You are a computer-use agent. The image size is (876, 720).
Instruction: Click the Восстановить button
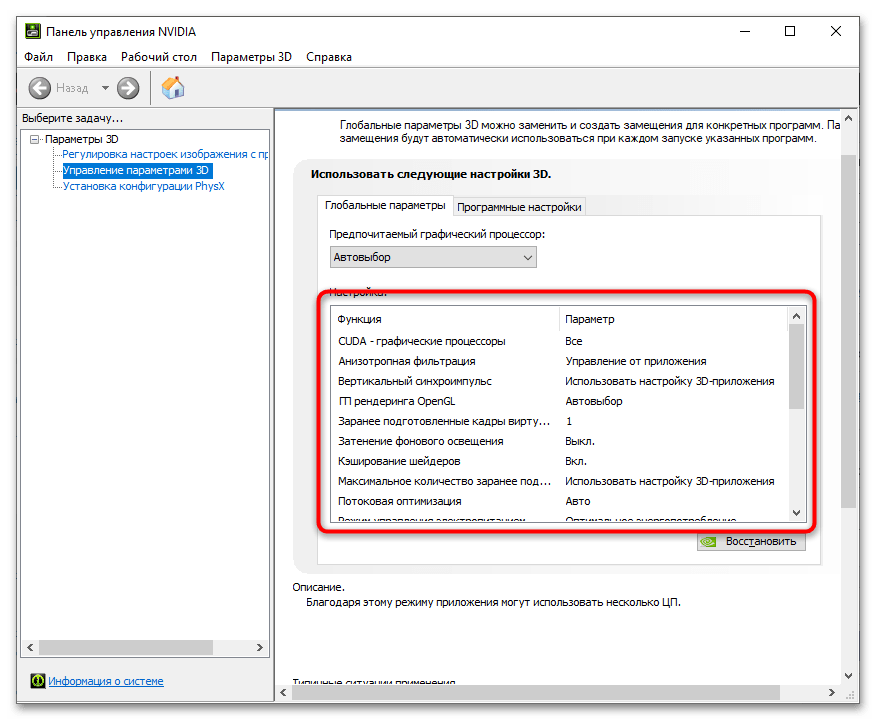751,541
